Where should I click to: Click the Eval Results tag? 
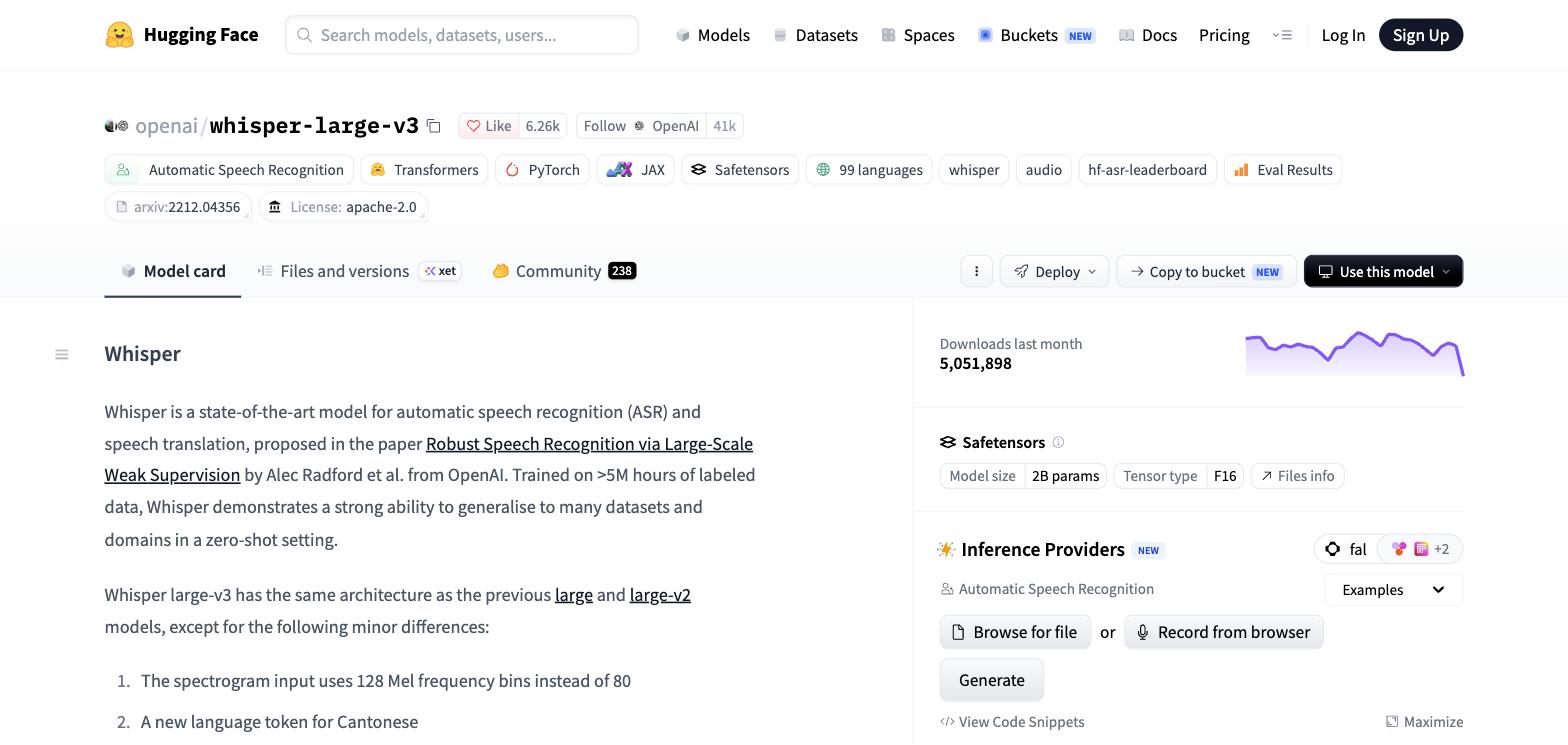(1283, 170)
